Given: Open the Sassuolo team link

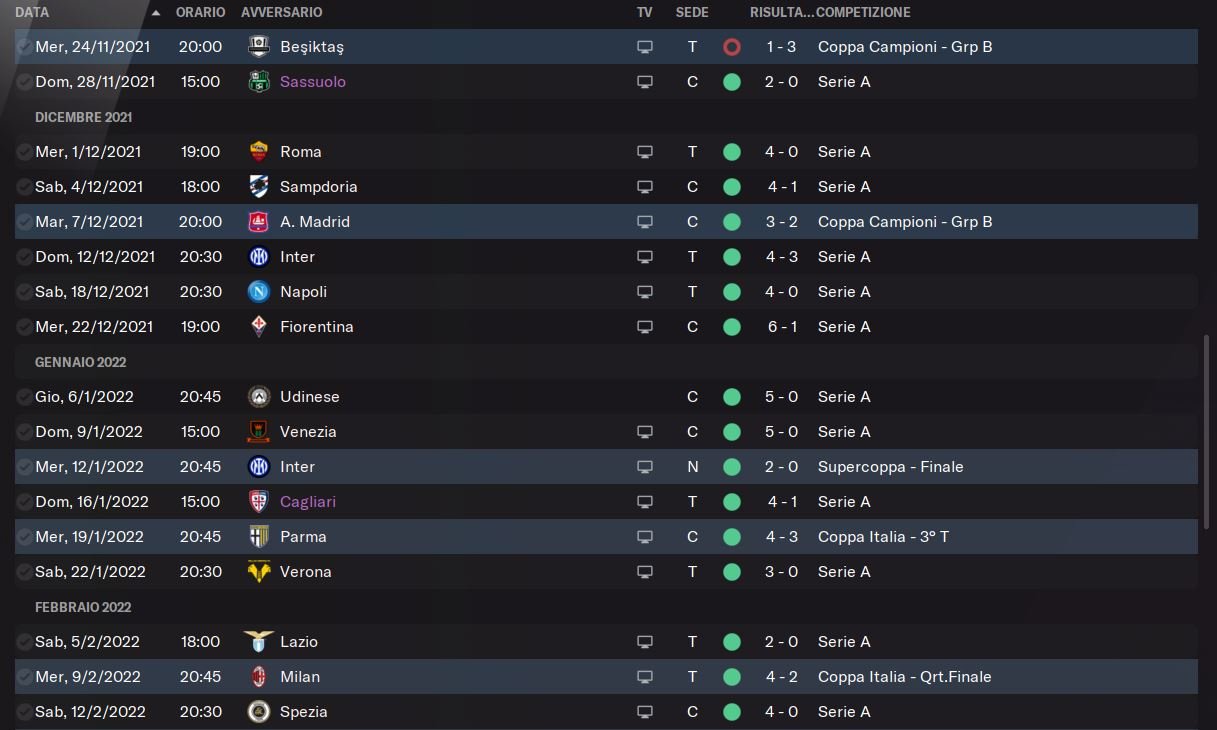Looking at the screenshot, I should point(313,82).
